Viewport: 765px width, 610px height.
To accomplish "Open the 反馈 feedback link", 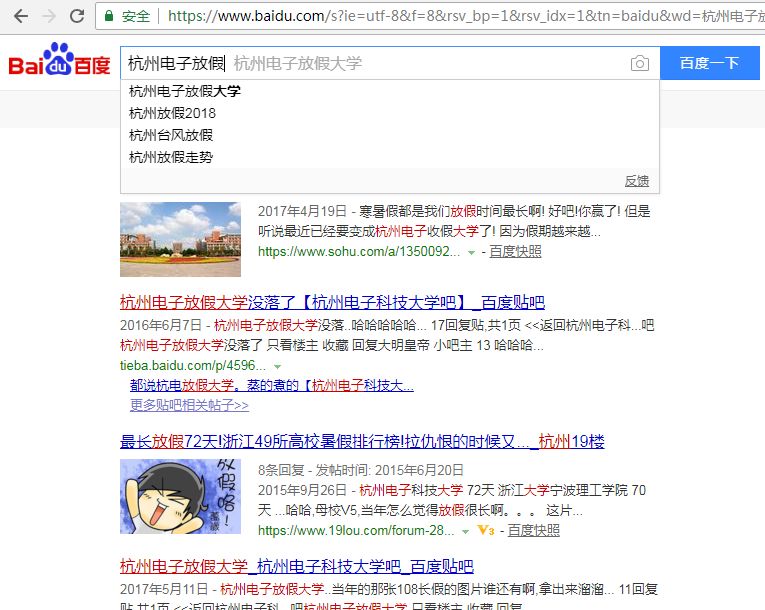I will [637, 181].
